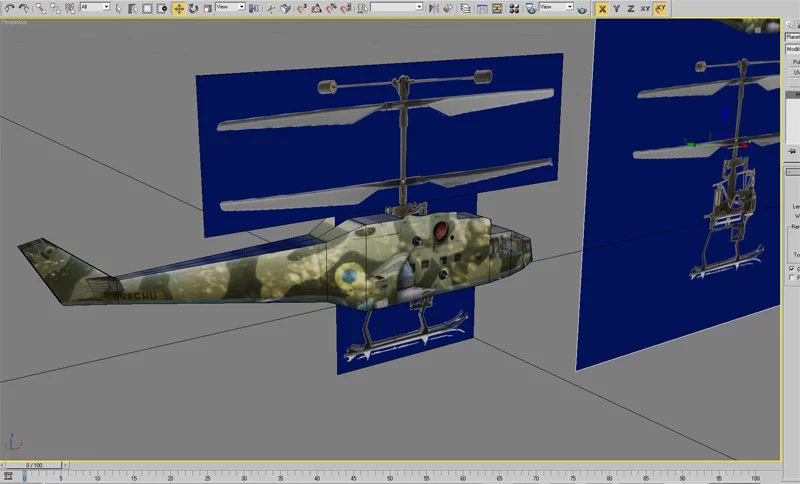Activate the Select and Move tool

click(179, 8)
